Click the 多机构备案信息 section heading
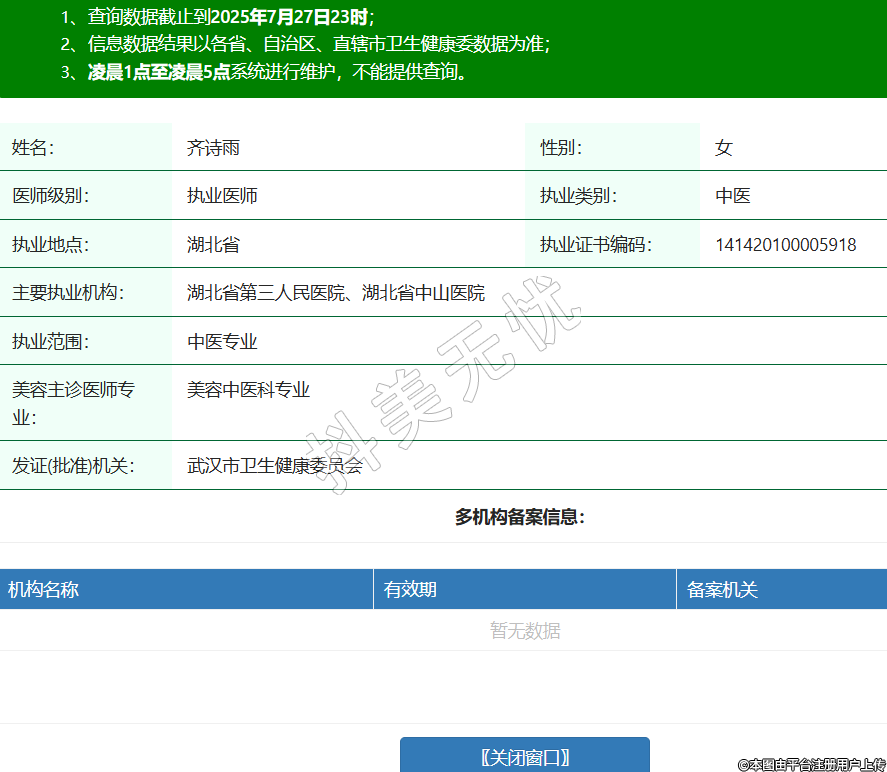This screenshot has height=772, width=887. pos(519,517)
